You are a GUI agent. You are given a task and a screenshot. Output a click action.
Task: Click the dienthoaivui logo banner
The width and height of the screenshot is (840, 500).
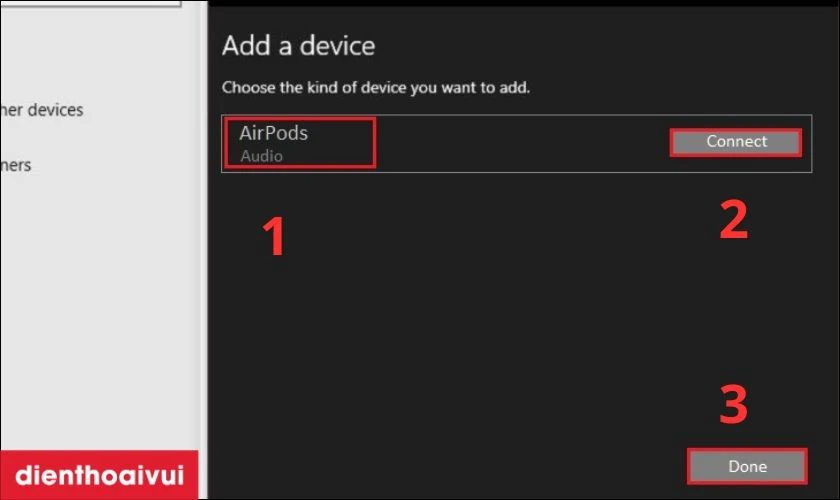[x=99, y=475]
